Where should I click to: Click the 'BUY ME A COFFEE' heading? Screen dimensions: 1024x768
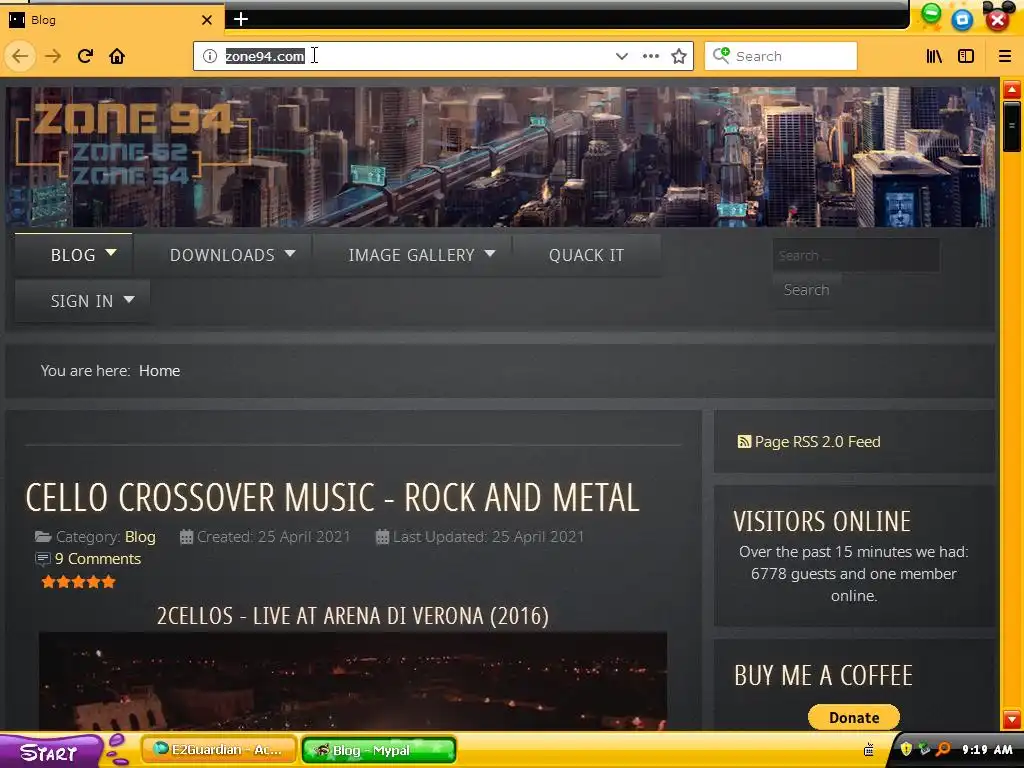[x=823, y=675]
